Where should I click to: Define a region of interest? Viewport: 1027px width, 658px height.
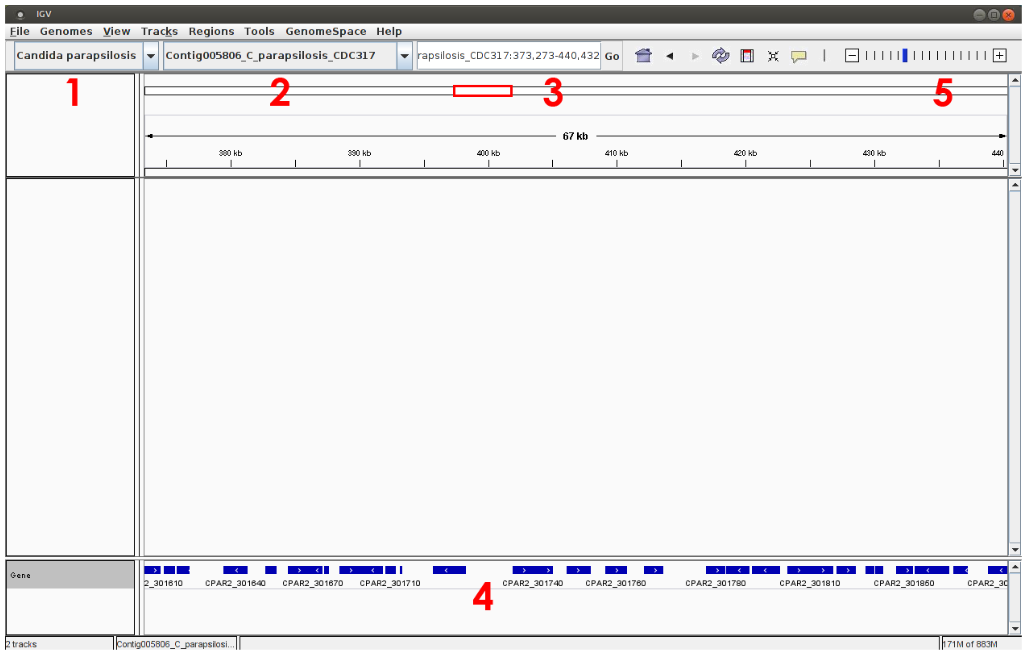click(747, 56)
